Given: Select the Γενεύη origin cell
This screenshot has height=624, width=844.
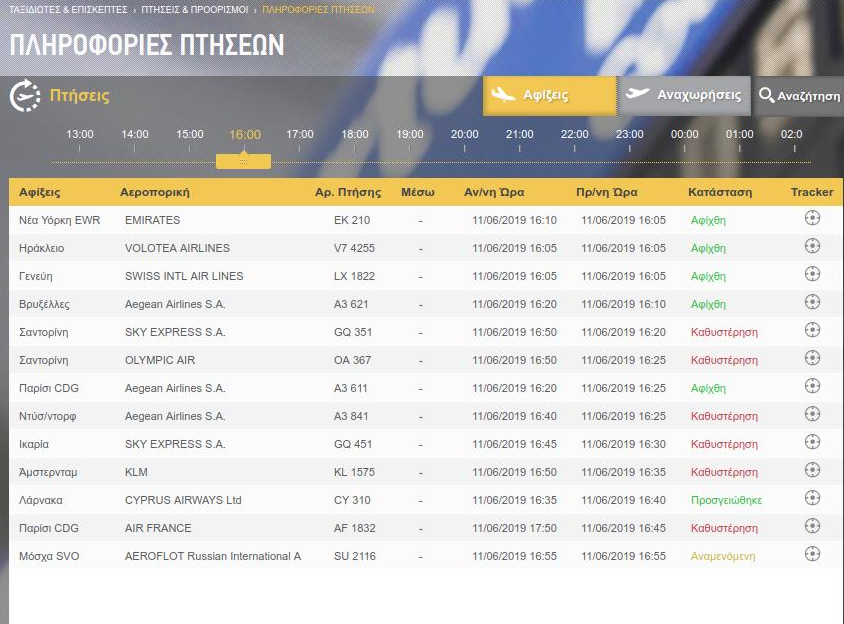Looking at the screenshot, I should [x=36, y=276].
